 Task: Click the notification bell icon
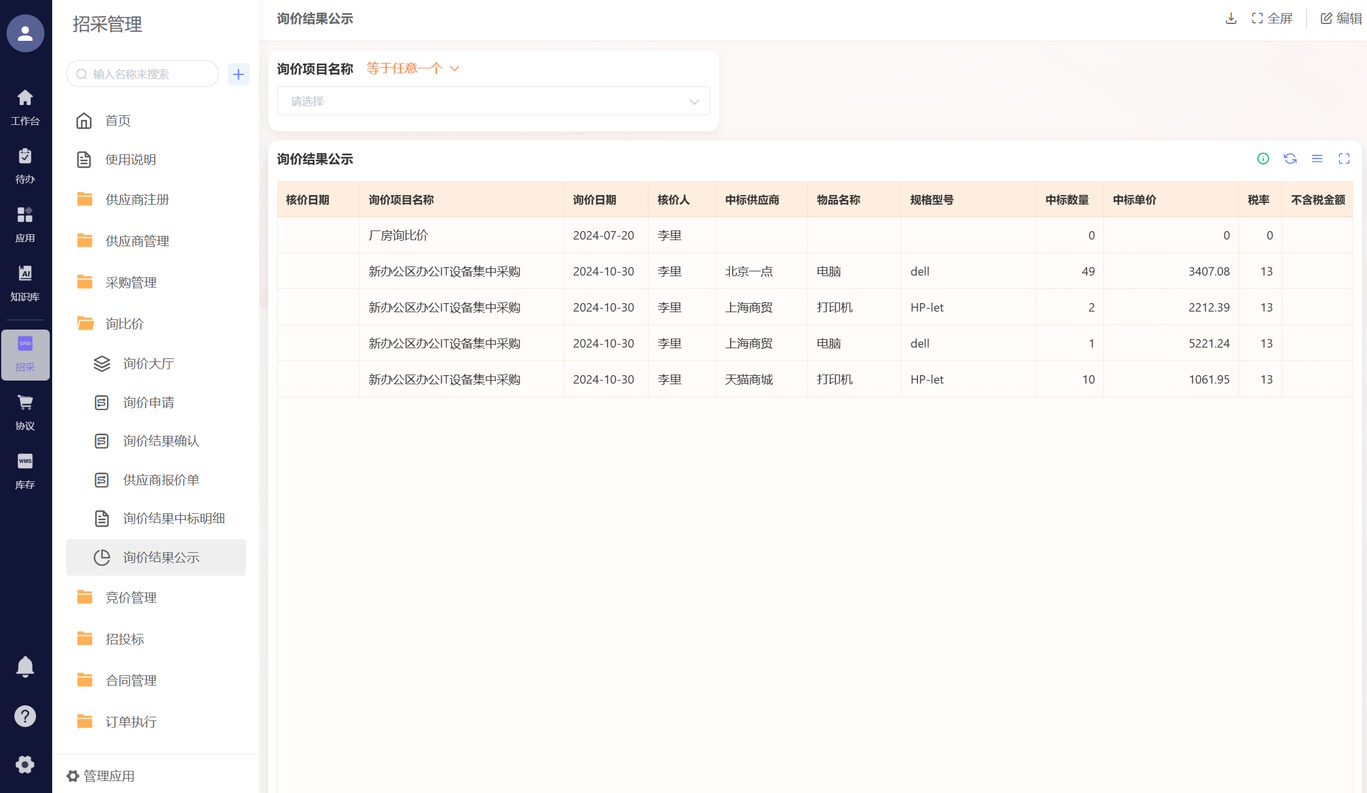click(x=25, y=667)
